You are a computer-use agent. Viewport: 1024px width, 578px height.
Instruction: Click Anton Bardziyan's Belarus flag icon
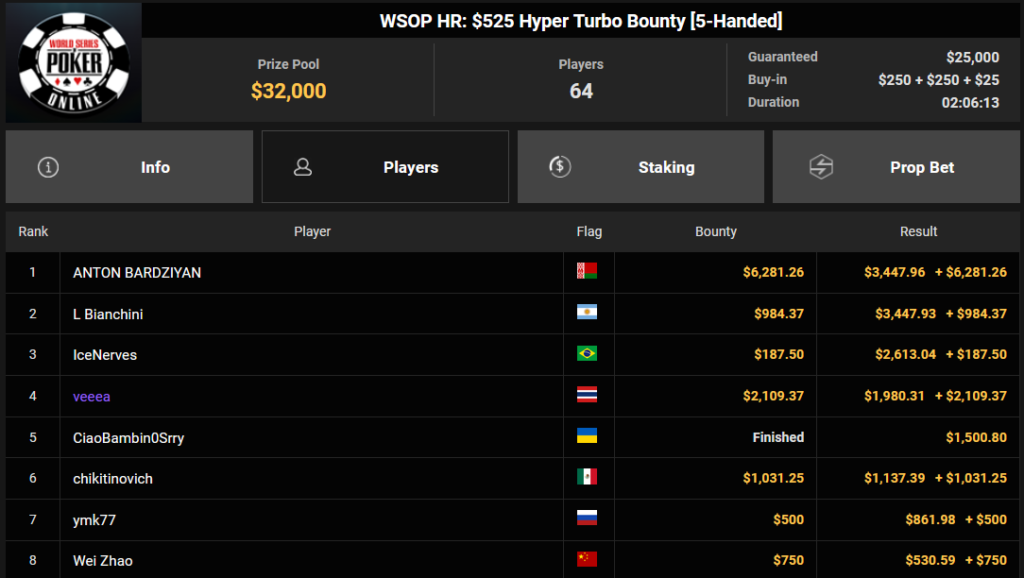[586, 271]
